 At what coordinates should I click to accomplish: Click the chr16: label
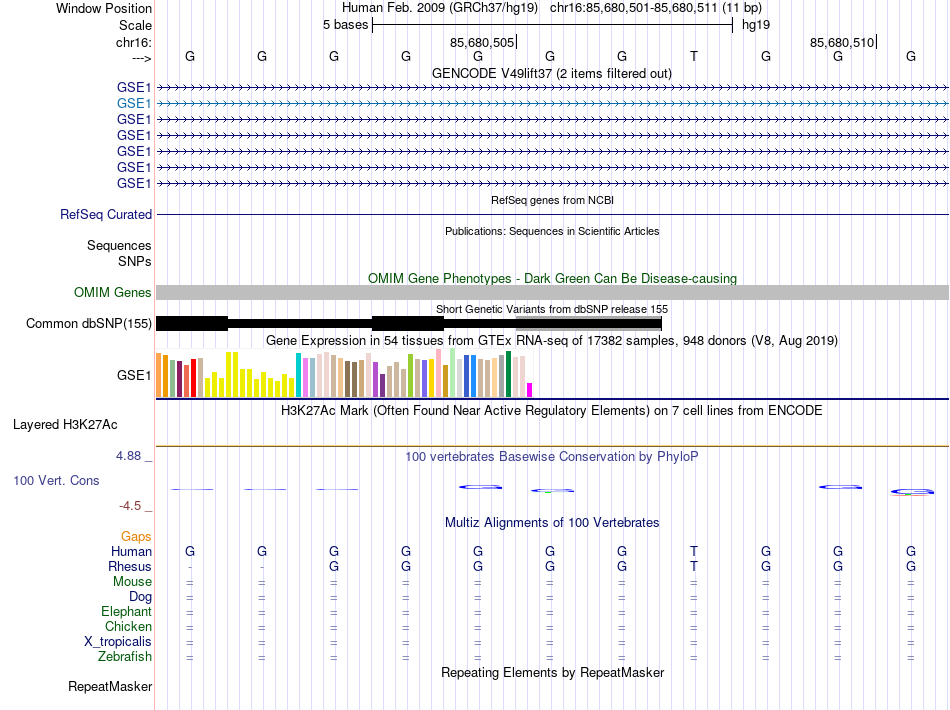click(134, 42)
